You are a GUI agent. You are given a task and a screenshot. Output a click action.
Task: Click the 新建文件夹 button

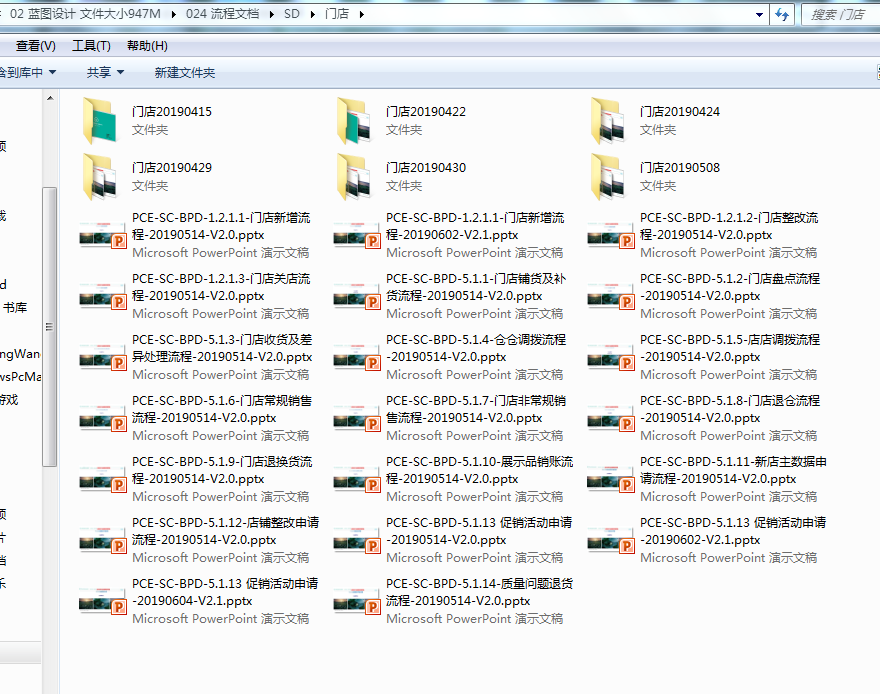tap(184, 72)
